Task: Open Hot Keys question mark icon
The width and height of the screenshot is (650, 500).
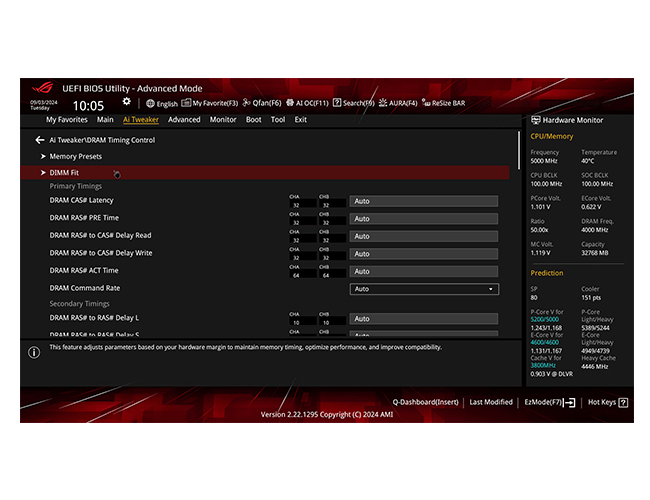Action: 623,402
